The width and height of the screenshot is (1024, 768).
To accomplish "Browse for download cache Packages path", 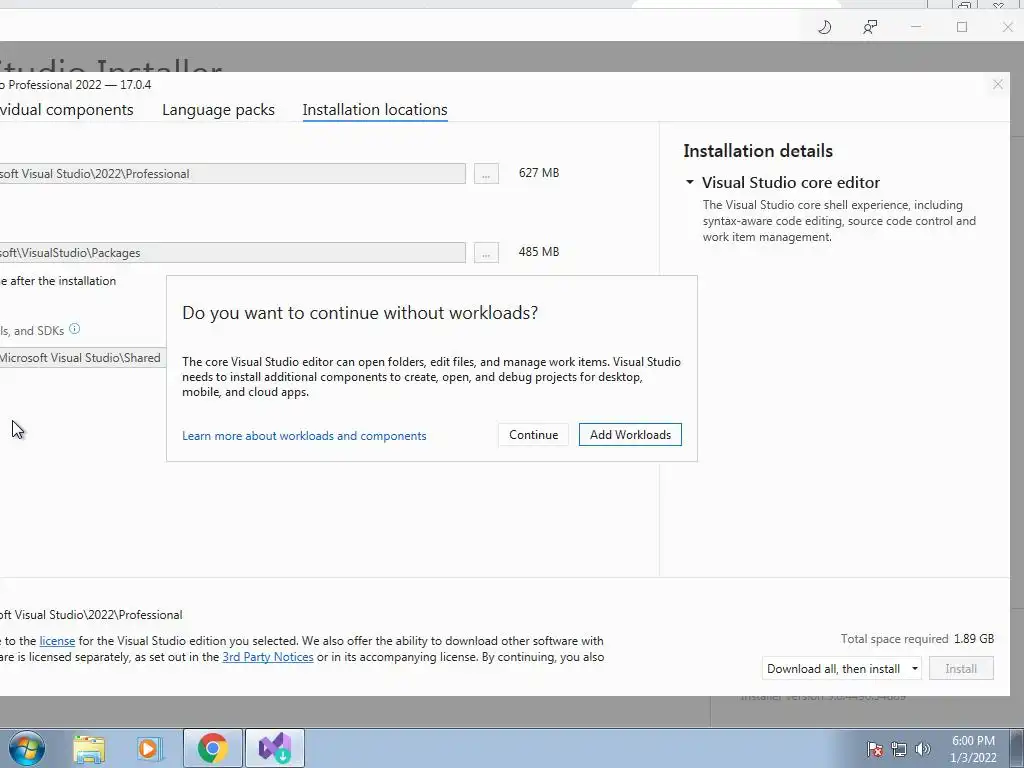I will coord(486,253).
